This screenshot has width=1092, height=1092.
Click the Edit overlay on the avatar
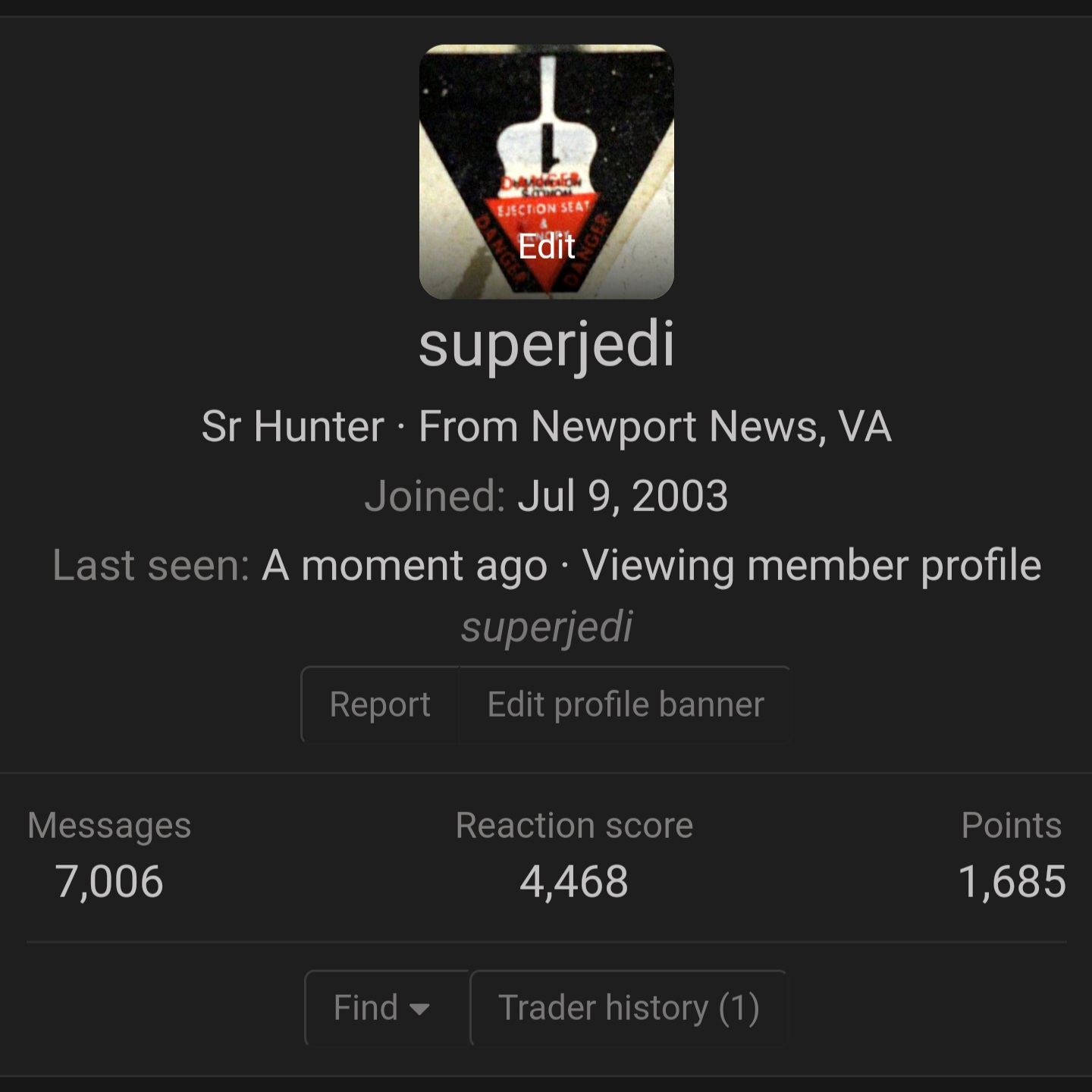[x=546, y=246]
